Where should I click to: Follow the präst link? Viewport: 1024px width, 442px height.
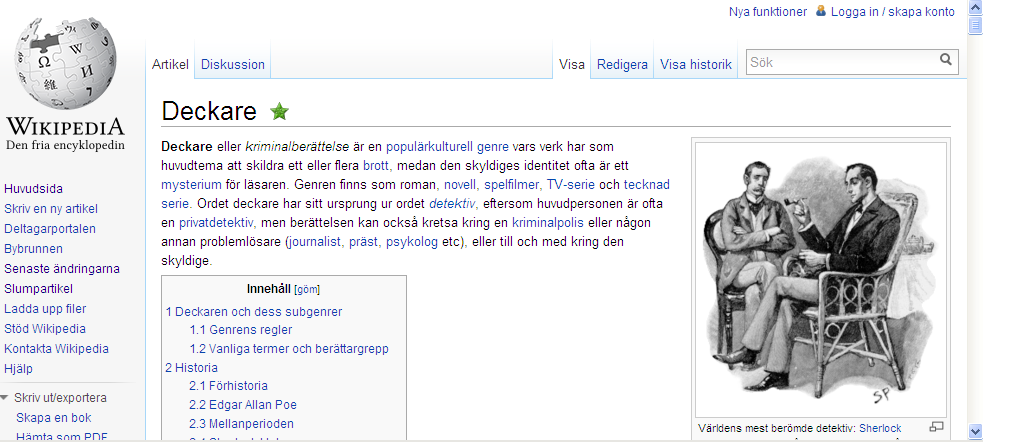click(364, 242)
